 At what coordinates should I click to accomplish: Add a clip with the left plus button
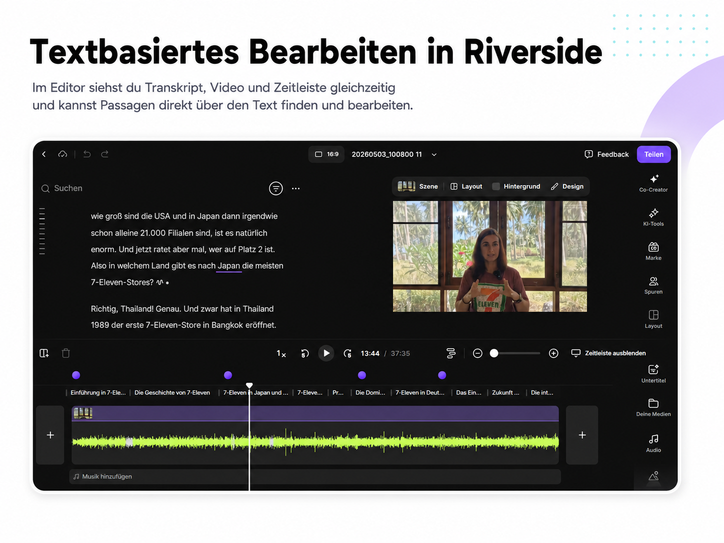(50, 435)
